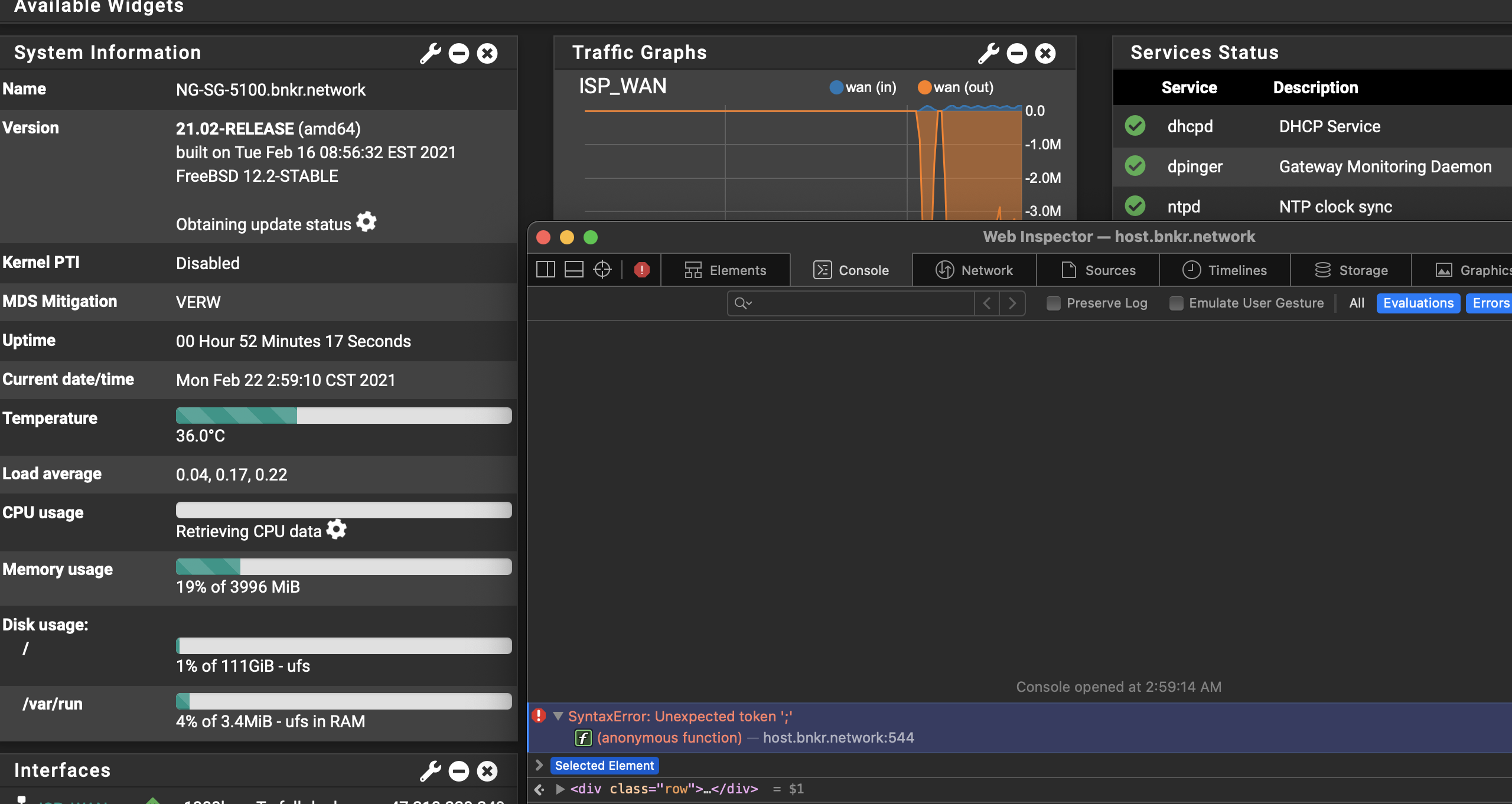The image size is (1512, 804).
Task: Enable the Preserve Log checkbox
Action: (x=1053, y=303)
